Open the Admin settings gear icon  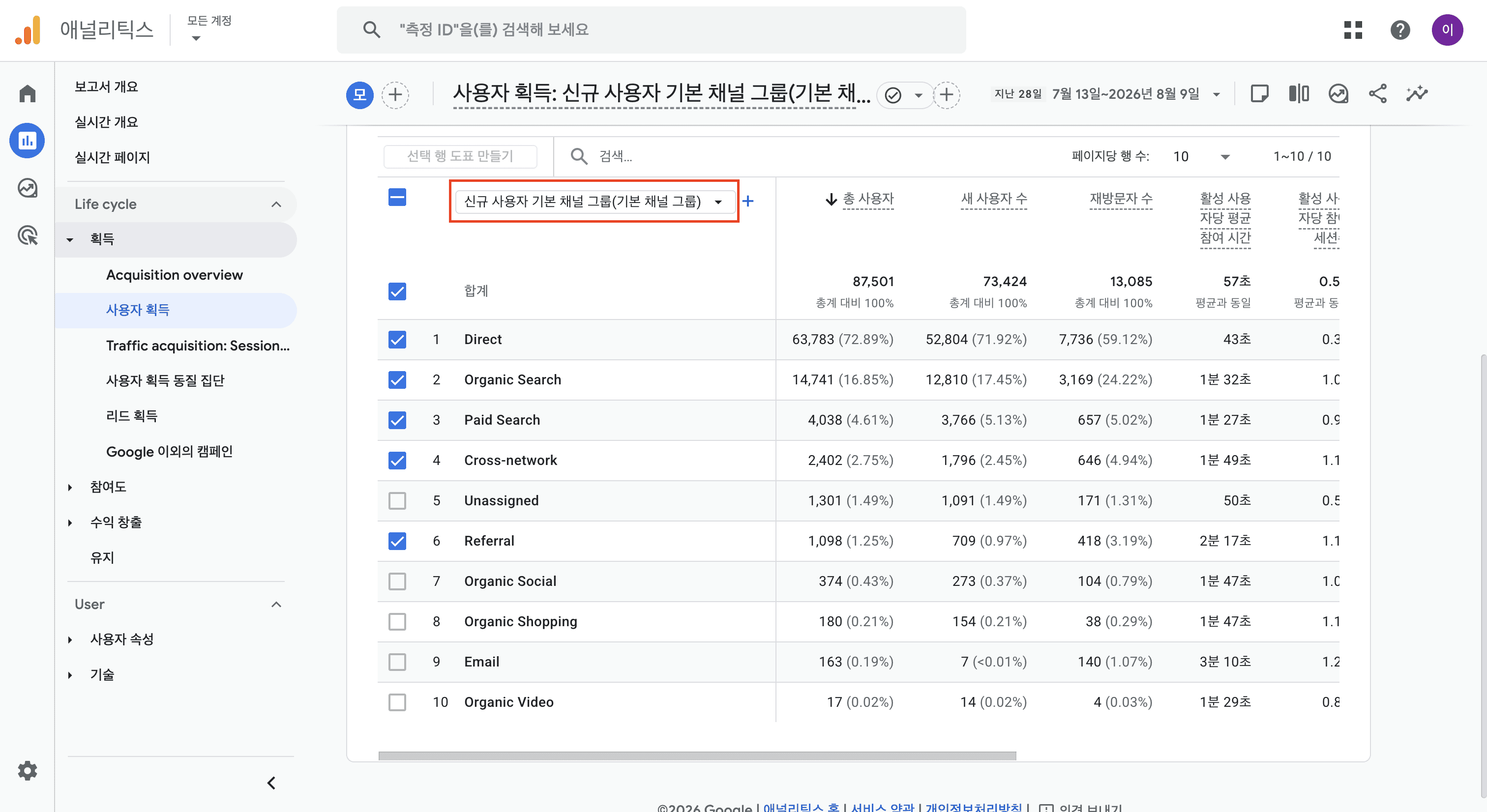[x=27, y=770]
